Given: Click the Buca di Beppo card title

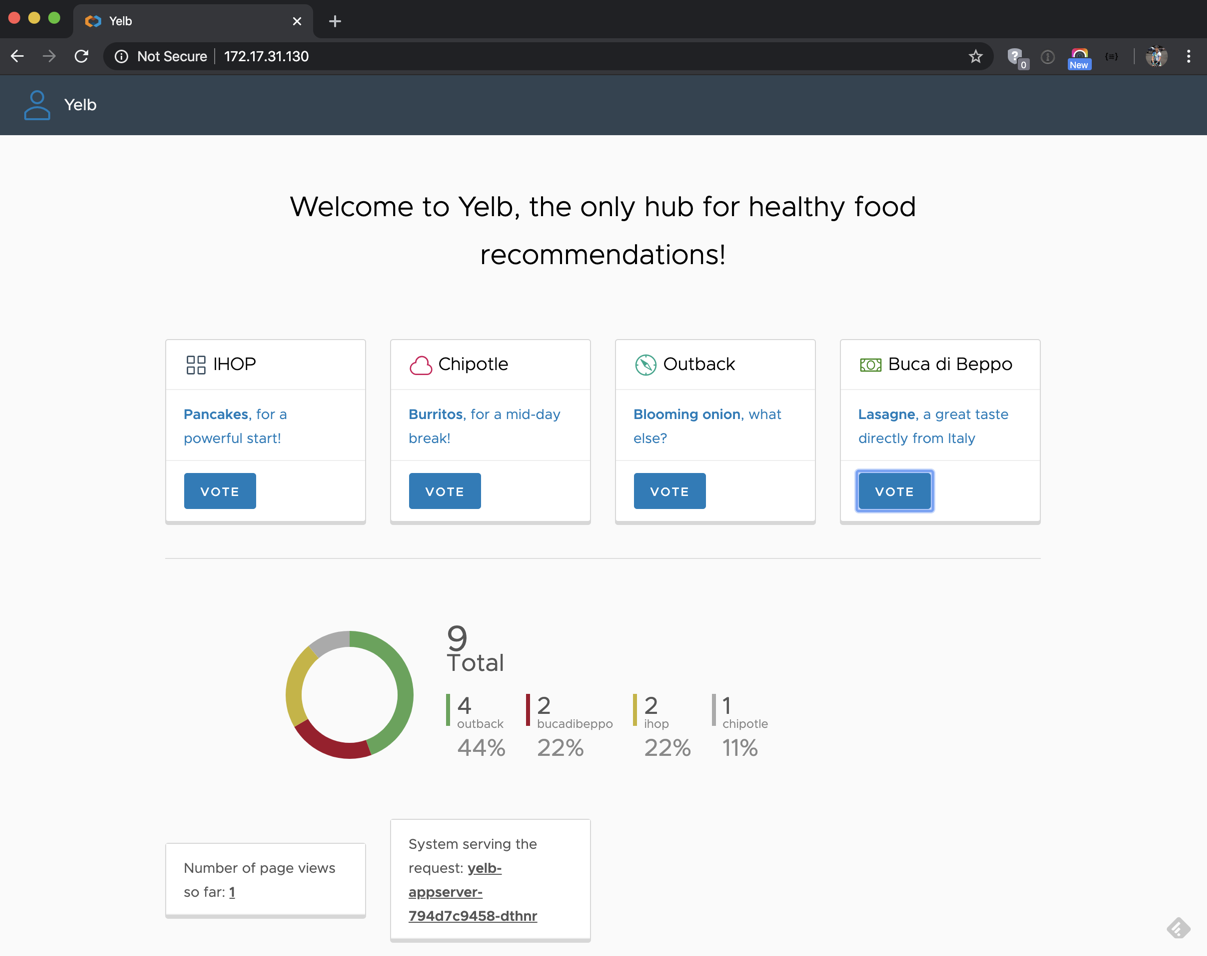Looking at the screenshot, I should (x=950, y=365).
